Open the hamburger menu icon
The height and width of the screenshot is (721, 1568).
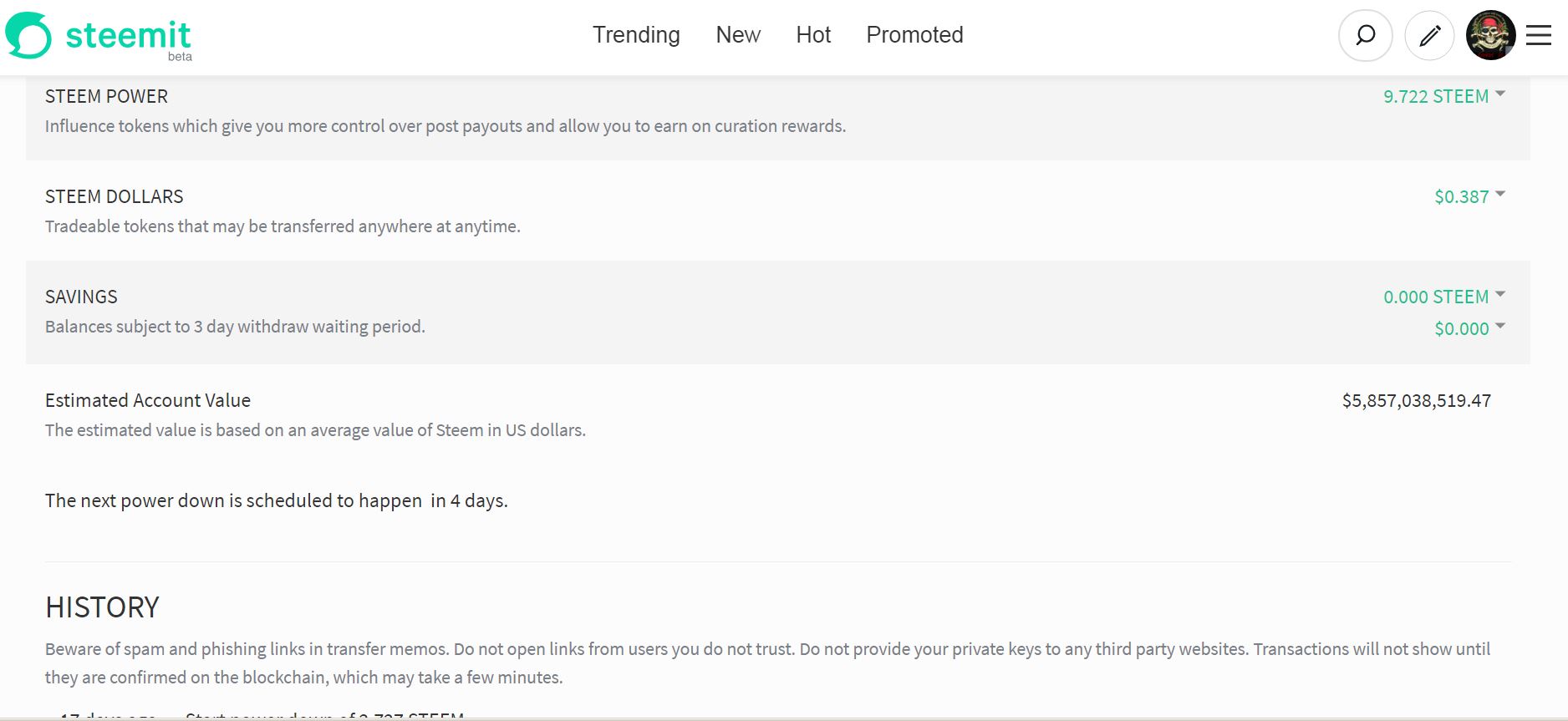(1539, 36)
